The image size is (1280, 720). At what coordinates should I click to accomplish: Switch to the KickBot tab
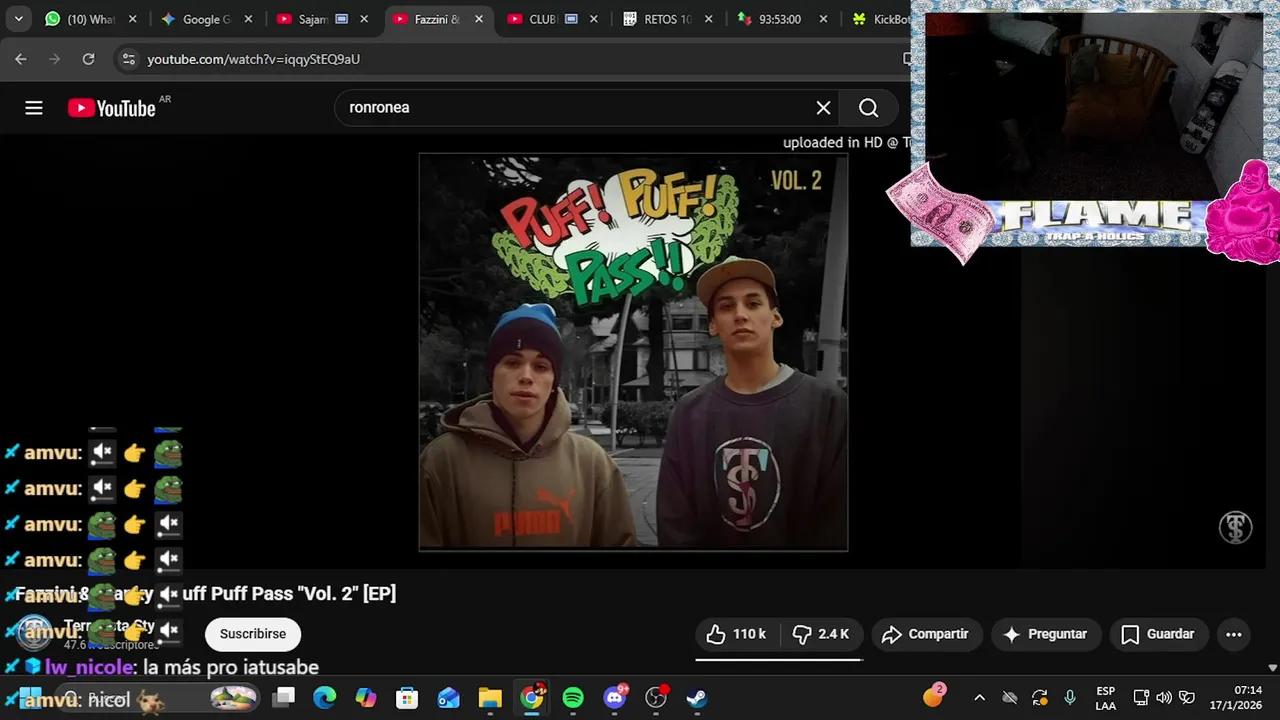[x=880, y=19]
